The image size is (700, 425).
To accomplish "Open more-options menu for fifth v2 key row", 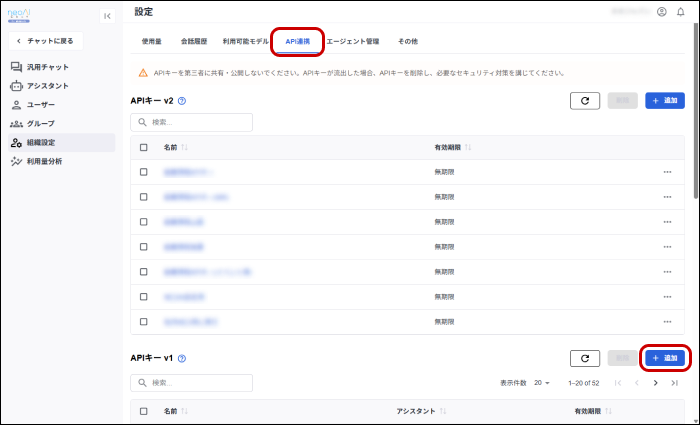I will pos(667,272).
